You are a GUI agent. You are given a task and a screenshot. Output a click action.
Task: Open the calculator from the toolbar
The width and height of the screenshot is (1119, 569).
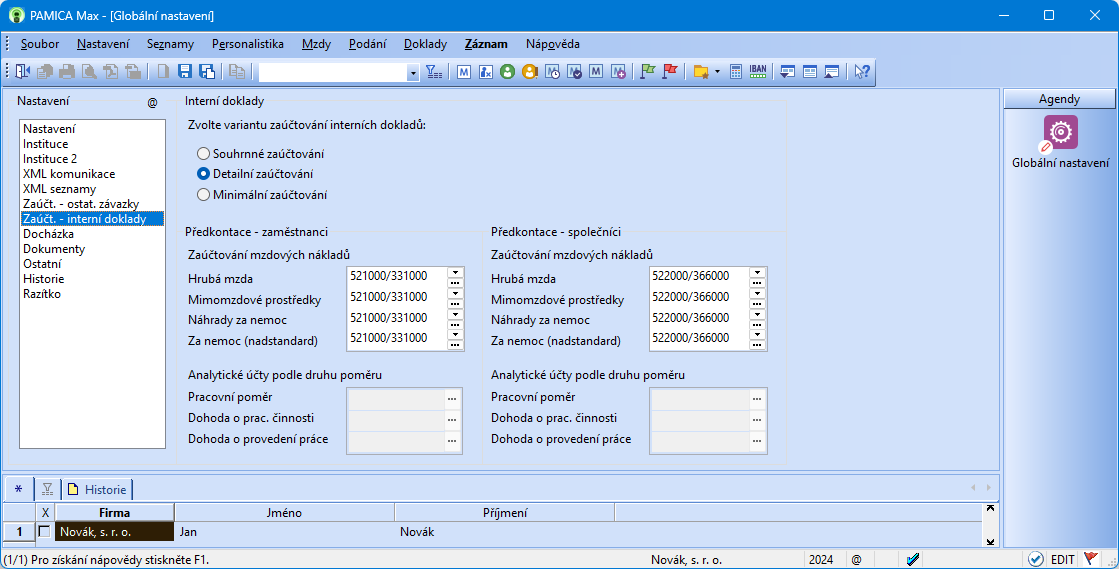click(x=736, y=72)
